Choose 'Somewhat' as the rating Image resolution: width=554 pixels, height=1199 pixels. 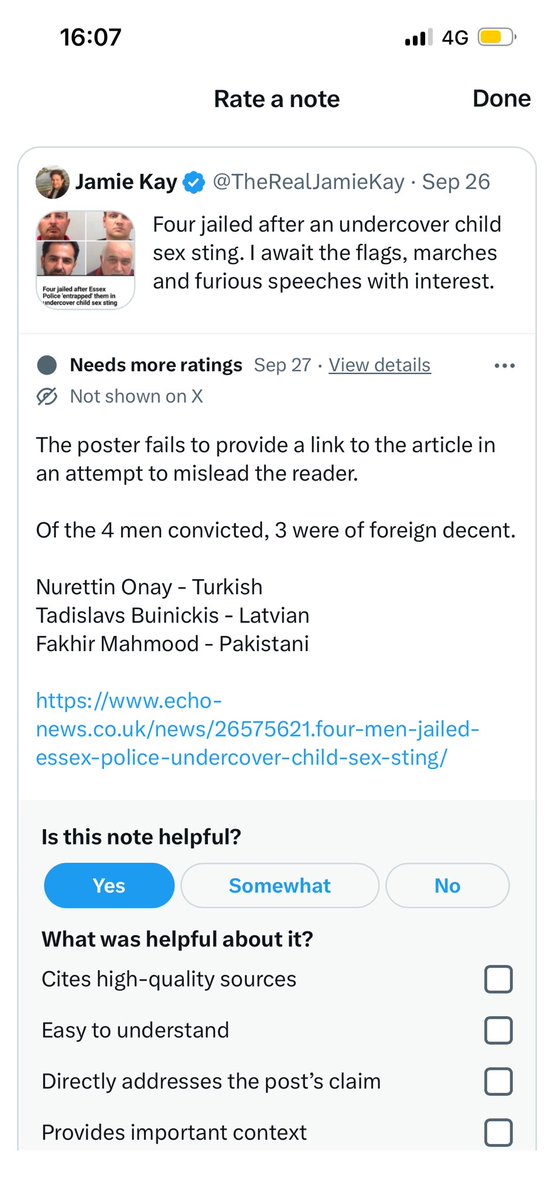coord(280,885)
